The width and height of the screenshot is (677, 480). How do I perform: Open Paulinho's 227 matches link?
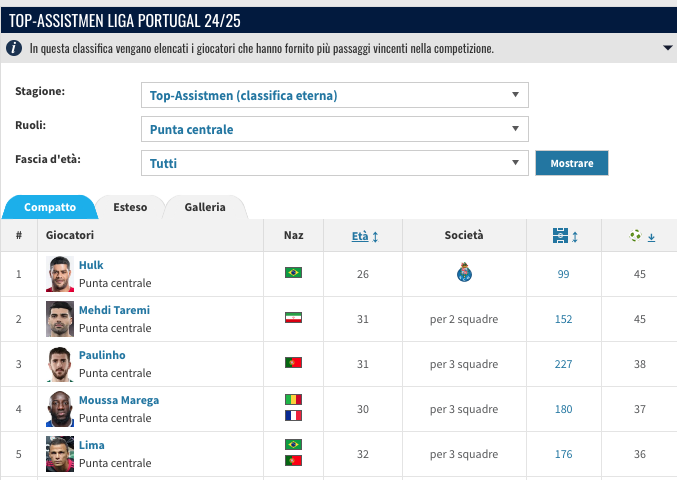point(563,364)
